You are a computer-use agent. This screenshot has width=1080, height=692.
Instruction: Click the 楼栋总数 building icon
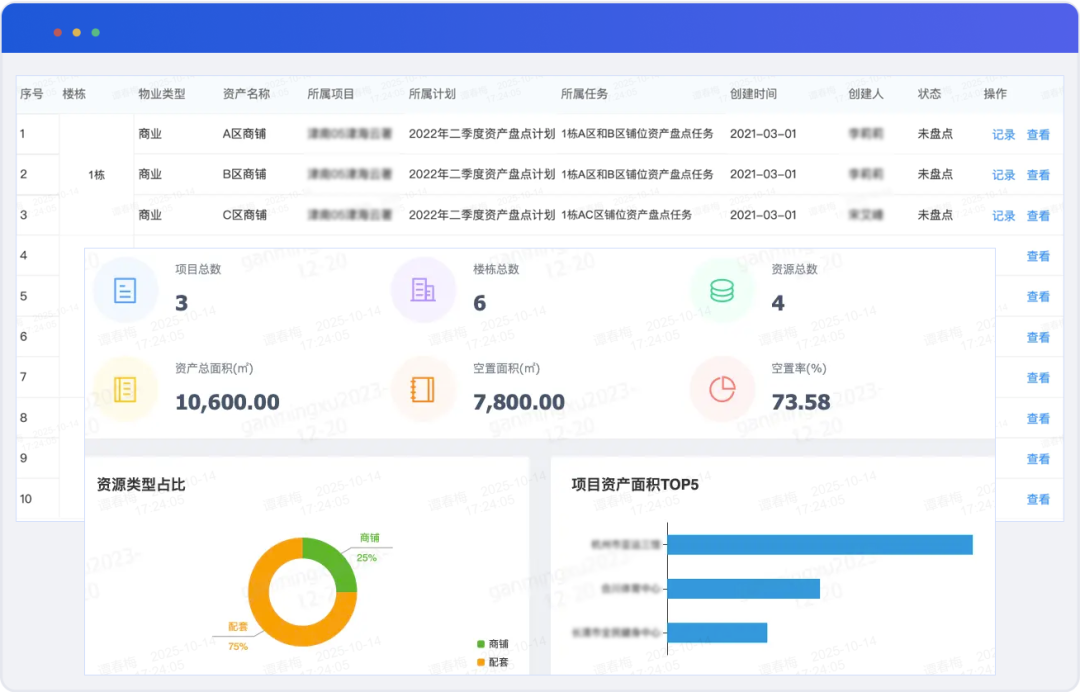tap(423, 290)
